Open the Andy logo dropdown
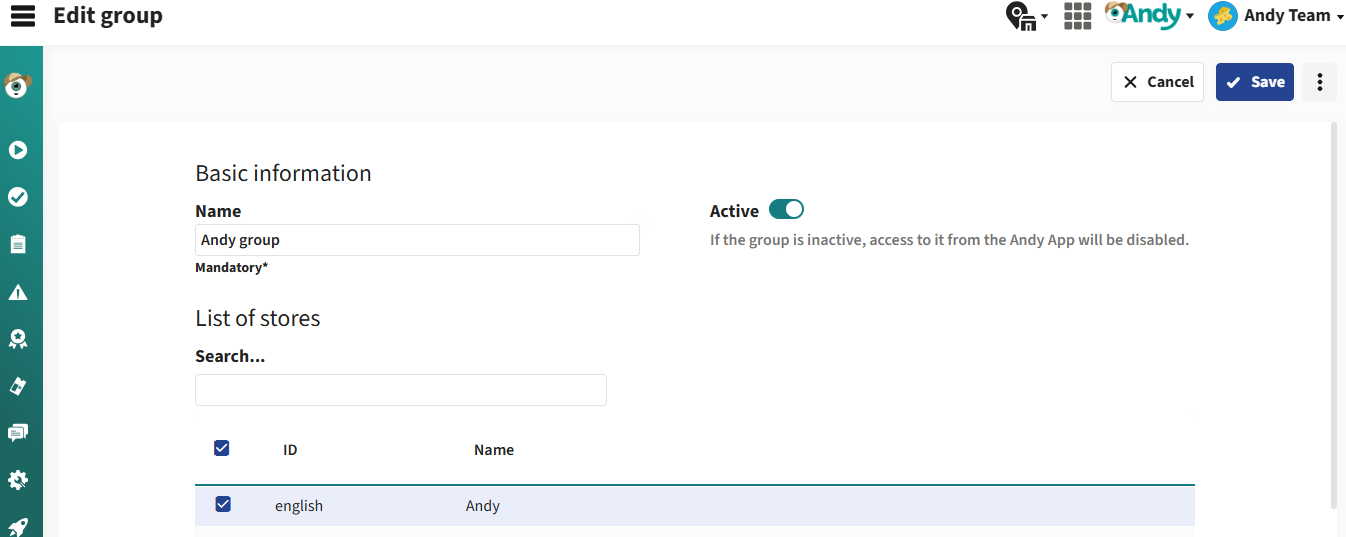The image size is (1346, 537). (x=1150, y=15)
